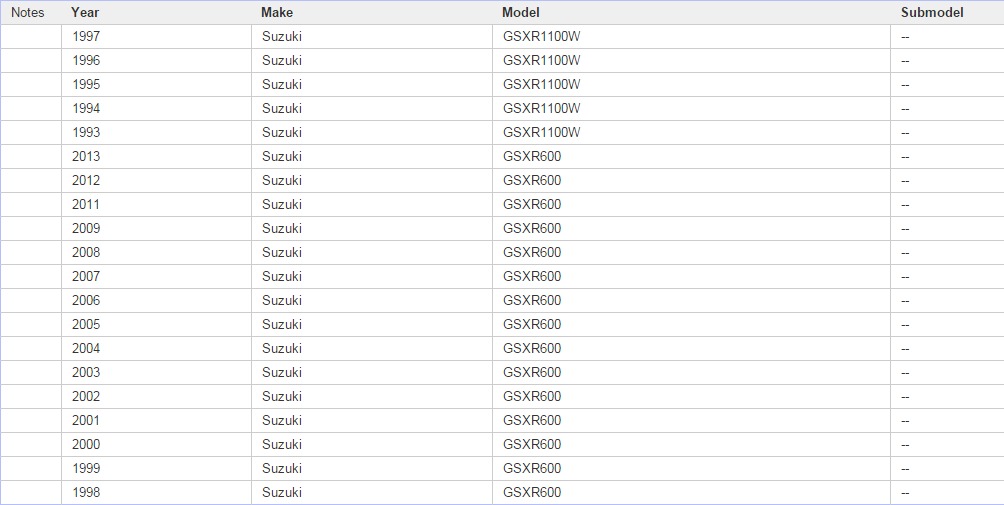
Task: Select the GSXR1100W model in the 1995 row
Action: pyautogui.click(x=541, y=84)
